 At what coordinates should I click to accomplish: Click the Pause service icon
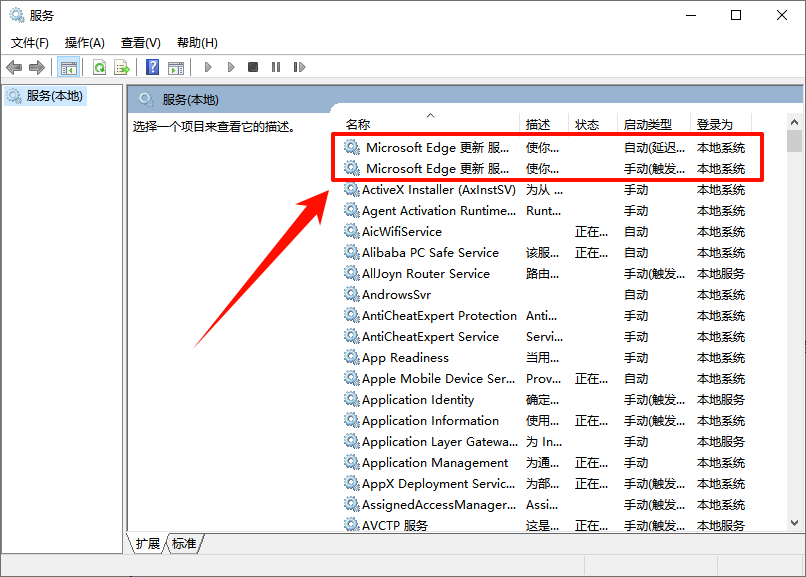pos(276,67)
